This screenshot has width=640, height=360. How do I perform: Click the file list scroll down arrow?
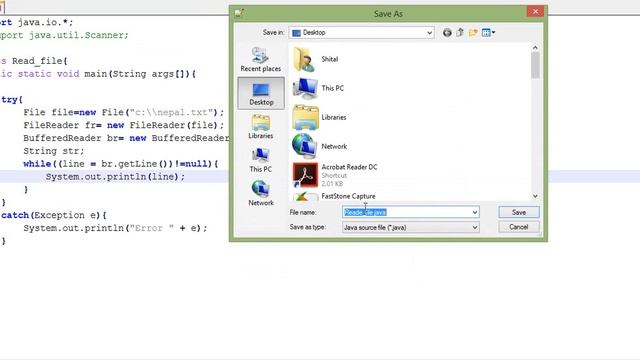click(x=535, y=196)
